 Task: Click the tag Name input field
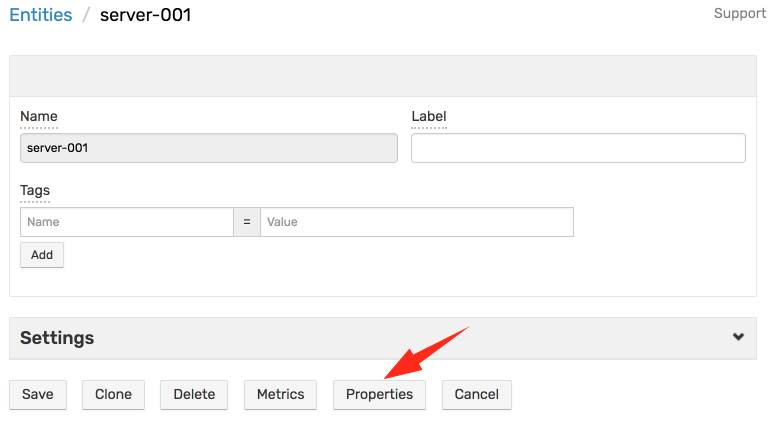[x=127, y=222]
